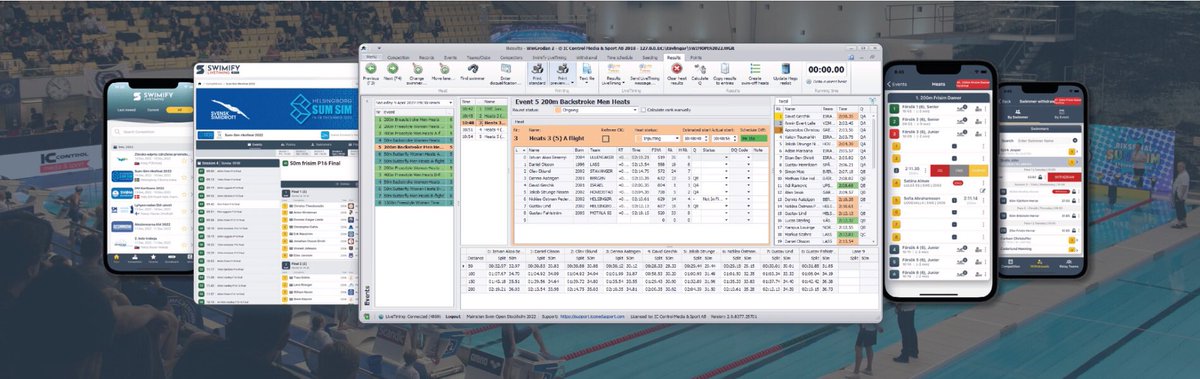The height and width of the screenshot is (379, 1200).
Task: Go to Next heat (F4) in ribbon
Action: click(392, 71)
